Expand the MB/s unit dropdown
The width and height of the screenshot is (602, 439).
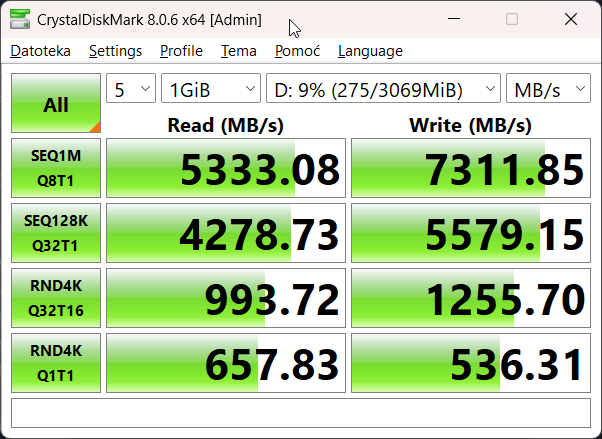(548, 88)
